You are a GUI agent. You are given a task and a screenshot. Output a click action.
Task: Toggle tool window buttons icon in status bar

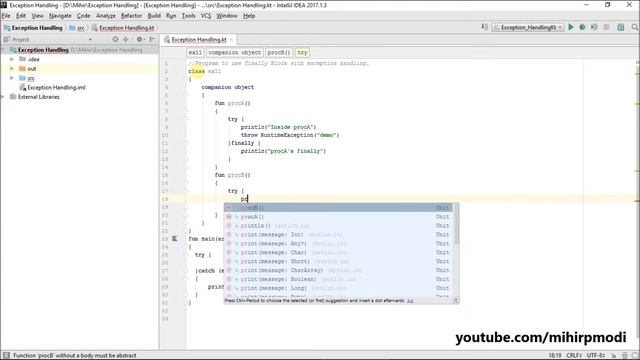(x=6, y=356)
